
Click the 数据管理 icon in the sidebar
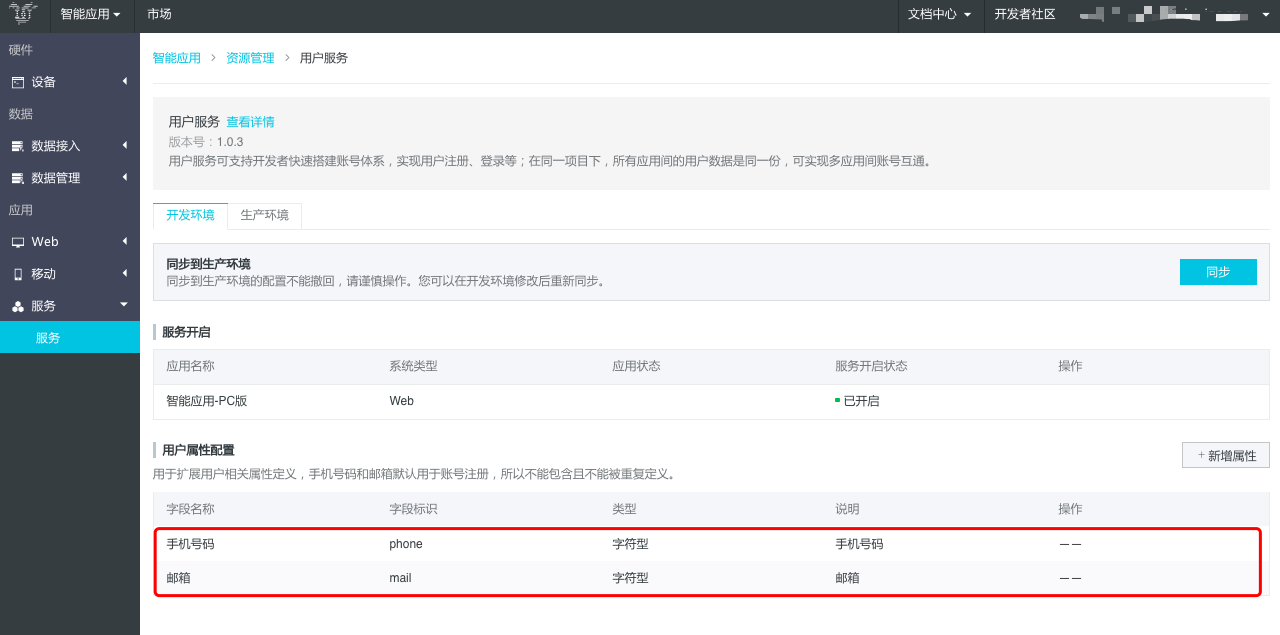click(x=18, y=178)
